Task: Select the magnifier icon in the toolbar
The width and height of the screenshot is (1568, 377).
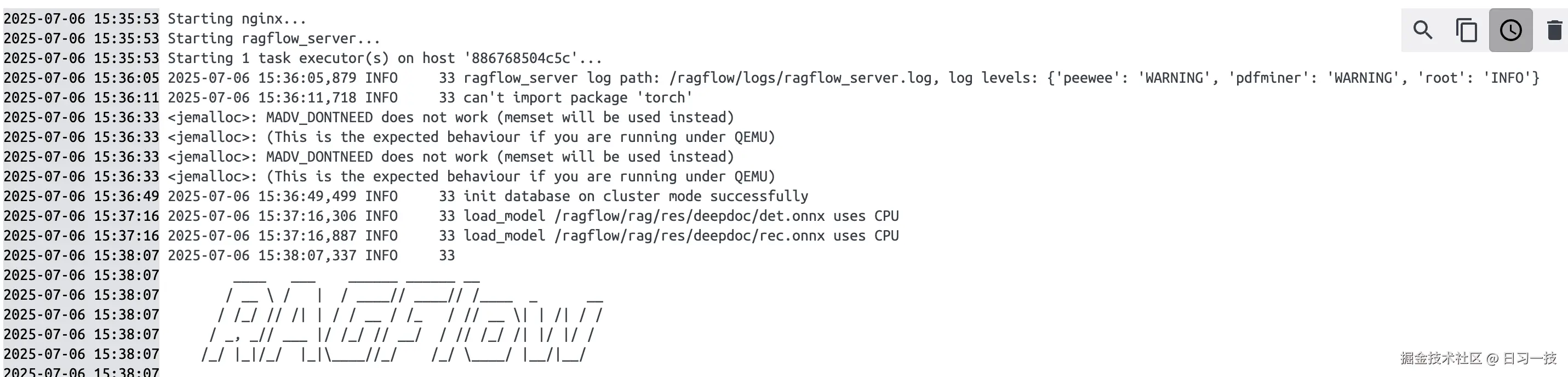Action: click(x=1422, y=29)
